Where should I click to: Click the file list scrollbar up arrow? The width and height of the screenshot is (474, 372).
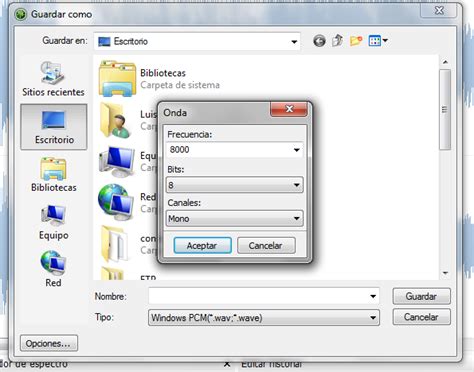(445, 62)
